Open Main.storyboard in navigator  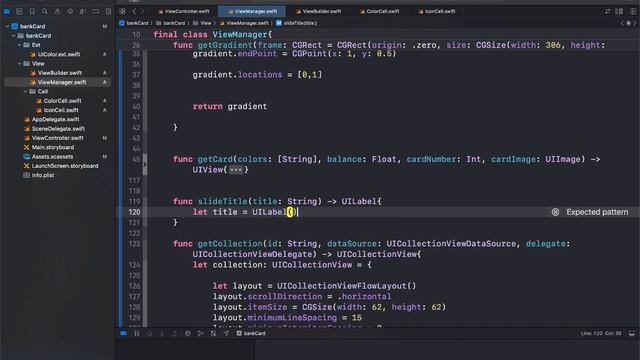coord(49,147)
